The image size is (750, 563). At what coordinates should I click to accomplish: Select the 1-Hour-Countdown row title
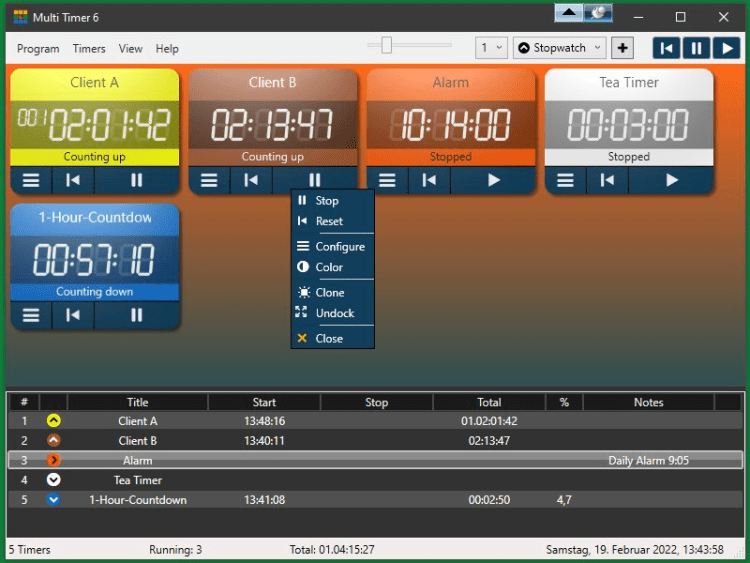pos(138,500)
